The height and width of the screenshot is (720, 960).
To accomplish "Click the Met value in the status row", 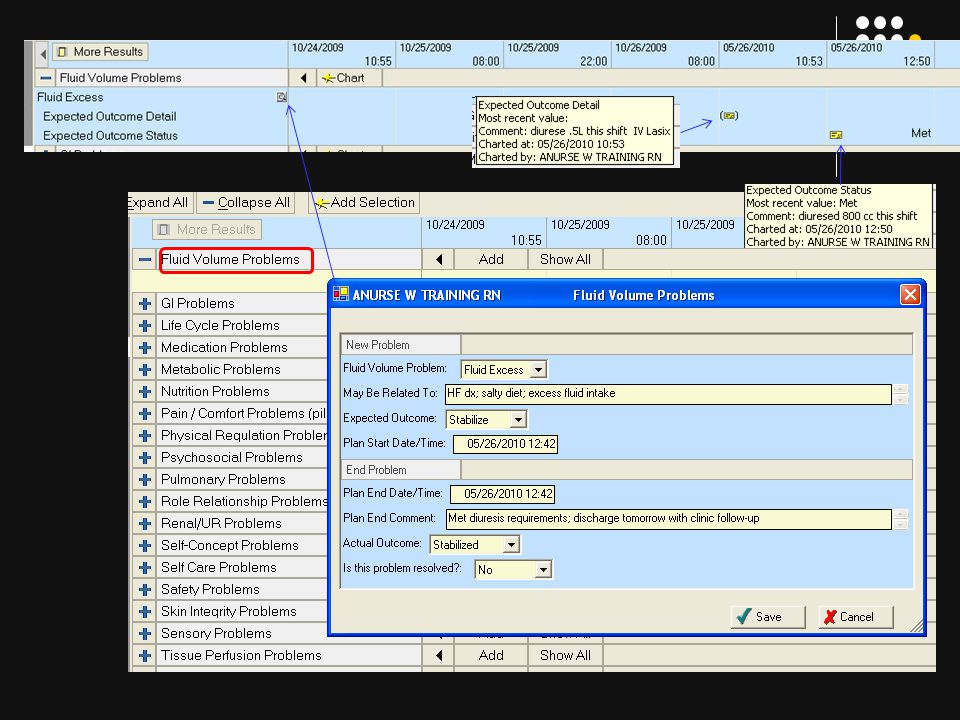I will (x=920, y=133).
